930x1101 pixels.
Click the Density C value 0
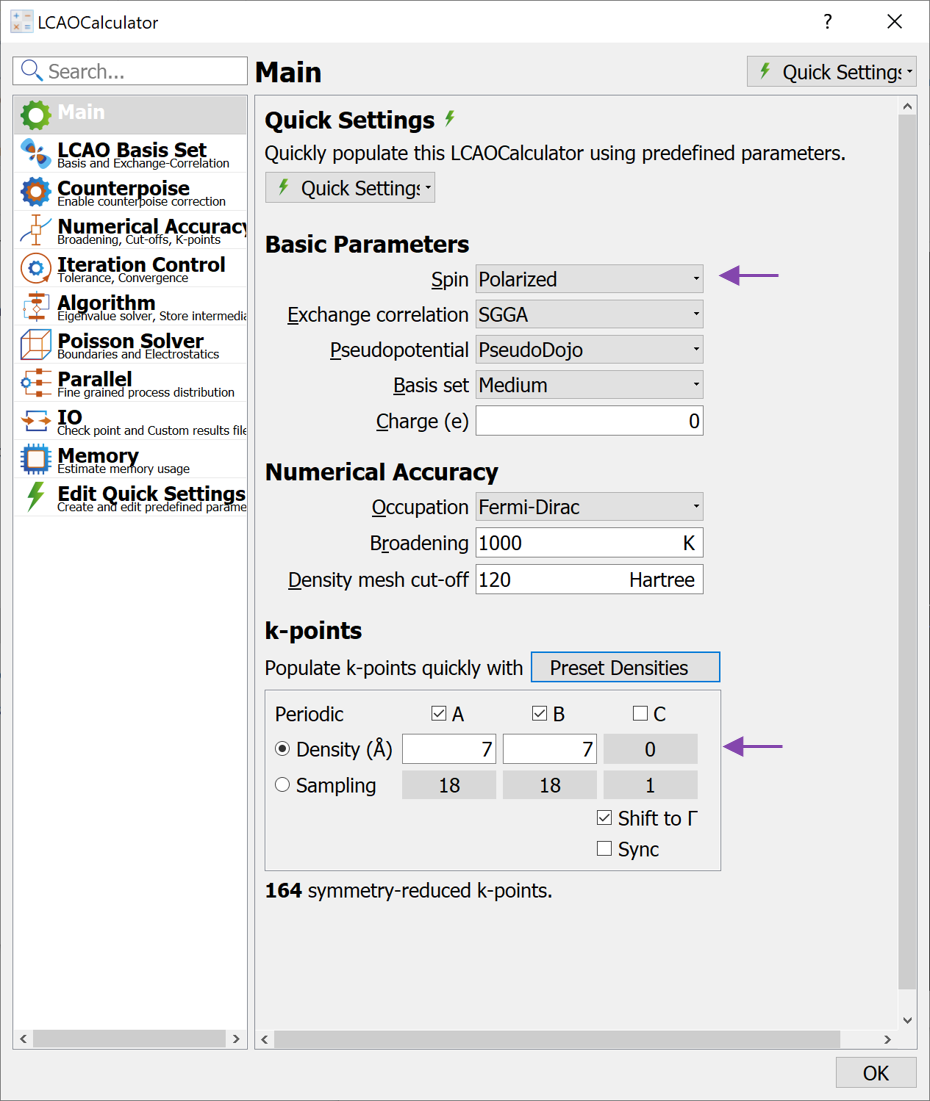click(x=650, y=749)
